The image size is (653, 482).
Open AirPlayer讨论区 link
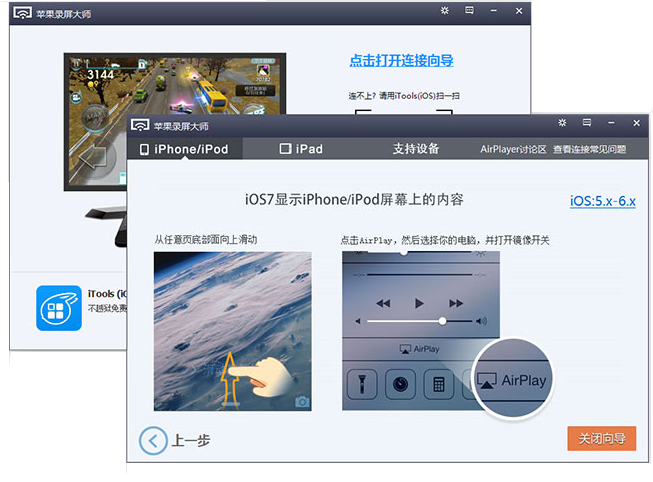[x=513, y=150]
